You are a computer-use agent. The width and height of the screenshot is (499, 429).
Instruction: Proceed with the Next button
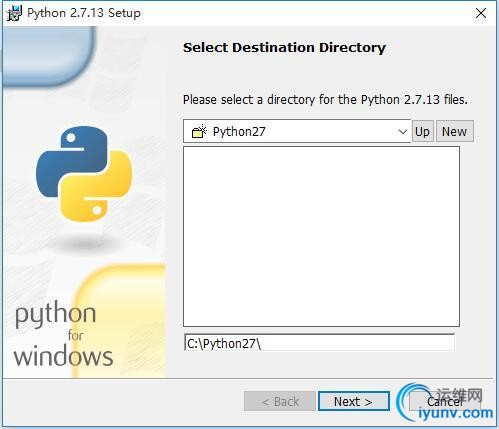pos(354,401)
